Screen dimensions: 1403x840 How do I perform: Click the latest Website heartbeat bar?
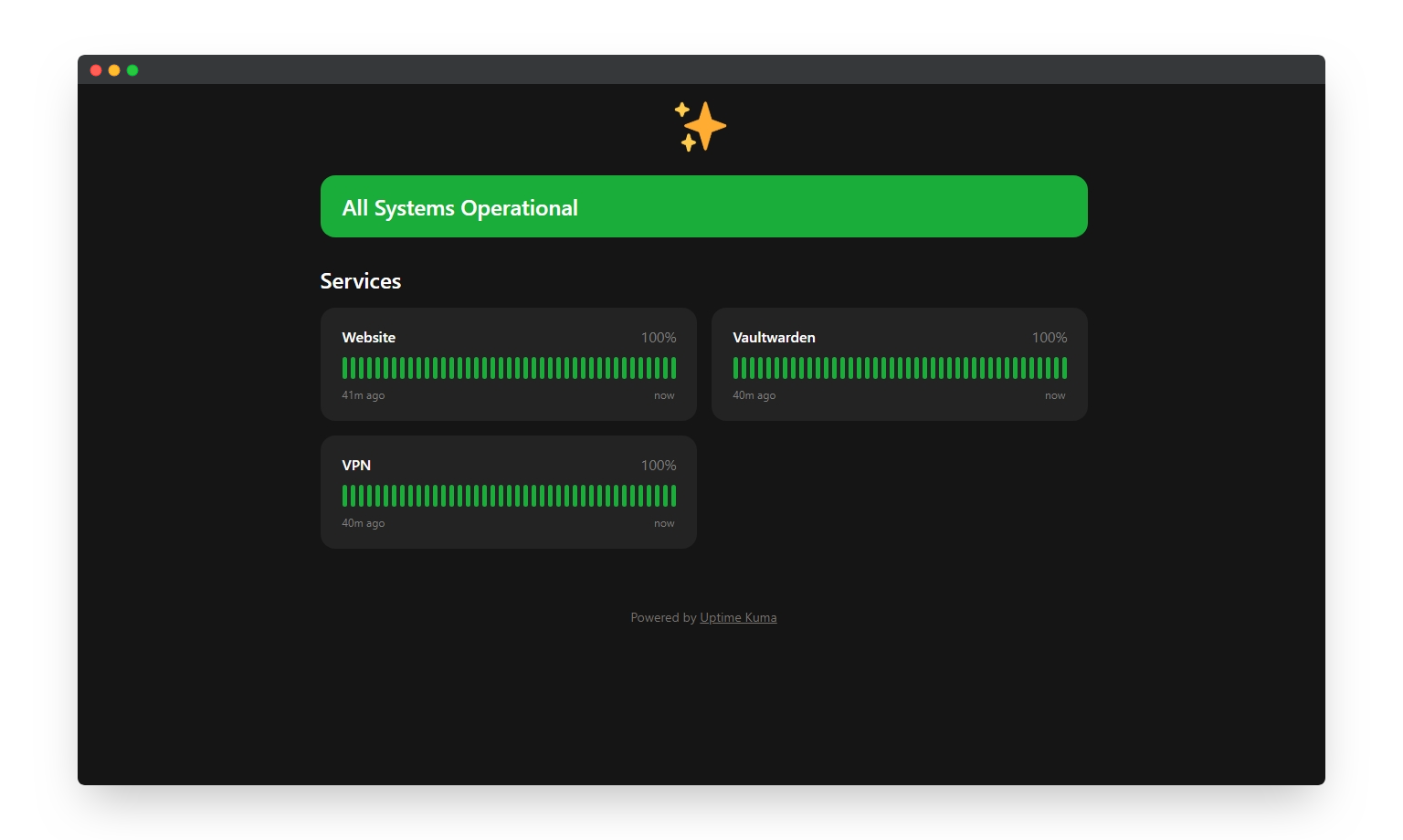click(673, 368)
